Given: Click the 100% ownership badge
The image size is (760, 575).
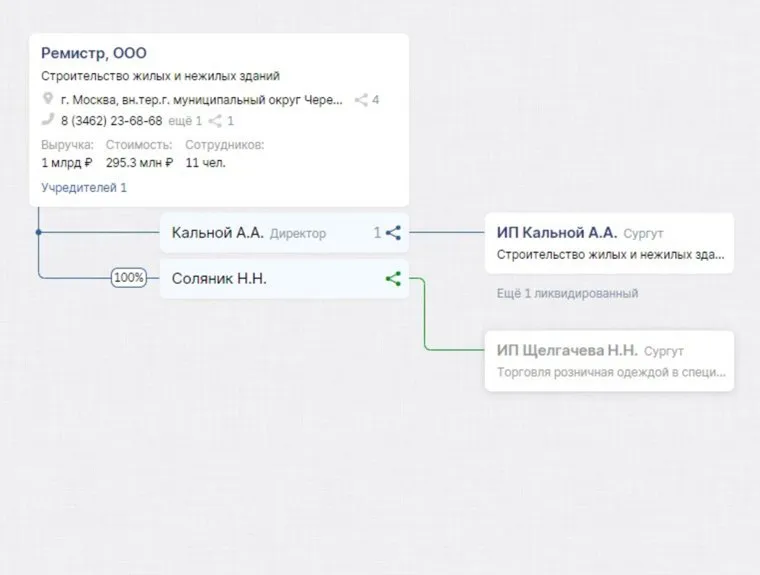Looking at the screenshot, I should coord(129,278).
